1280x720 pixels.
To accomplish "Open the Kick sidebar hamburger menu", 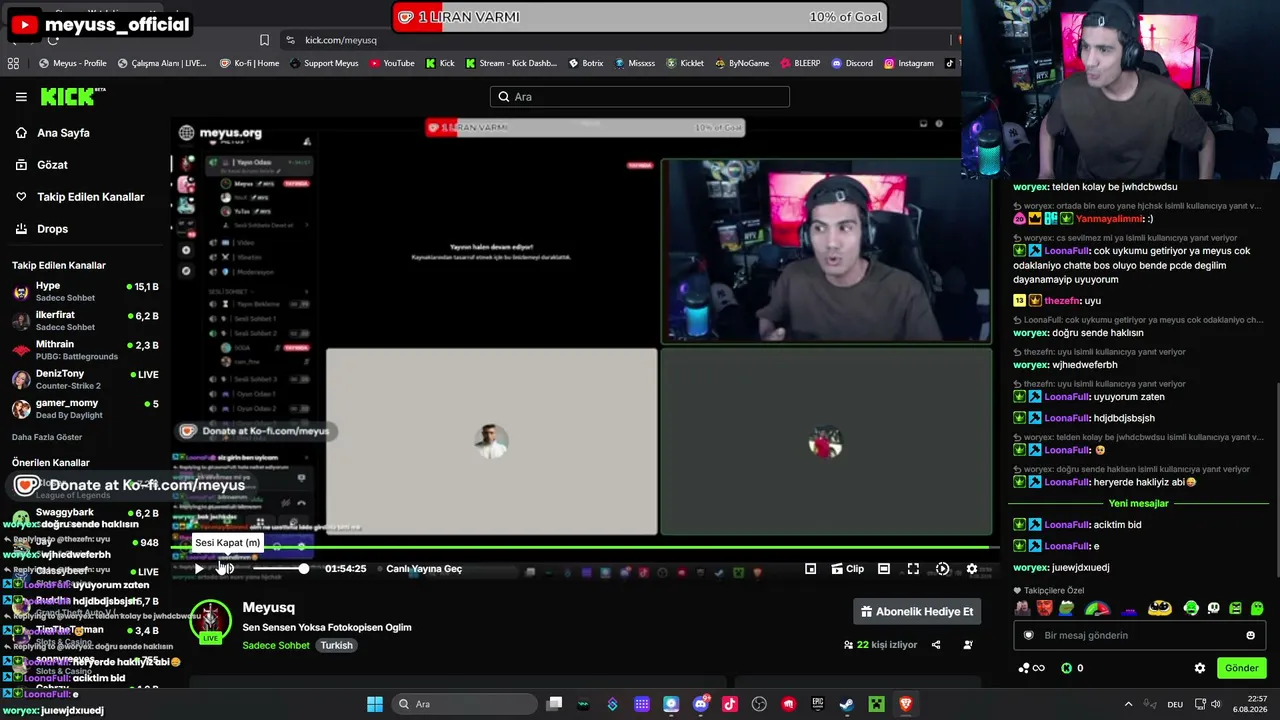I will (21, 97).
